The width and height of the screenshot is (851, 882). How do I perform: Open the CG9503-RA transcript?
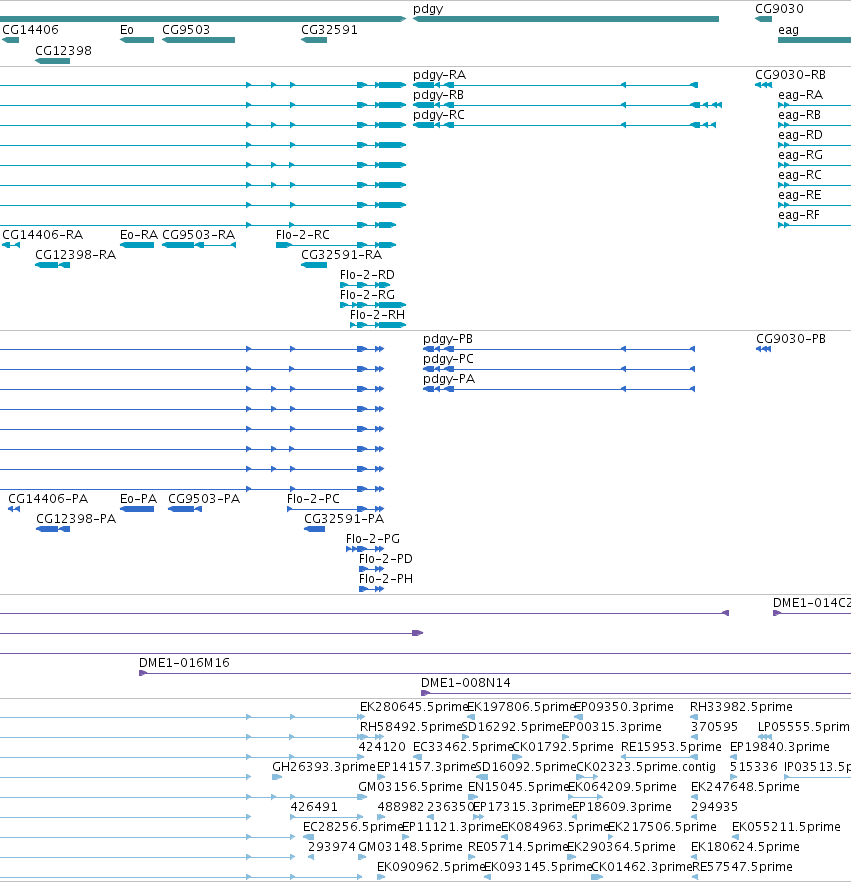click(199, 245)
